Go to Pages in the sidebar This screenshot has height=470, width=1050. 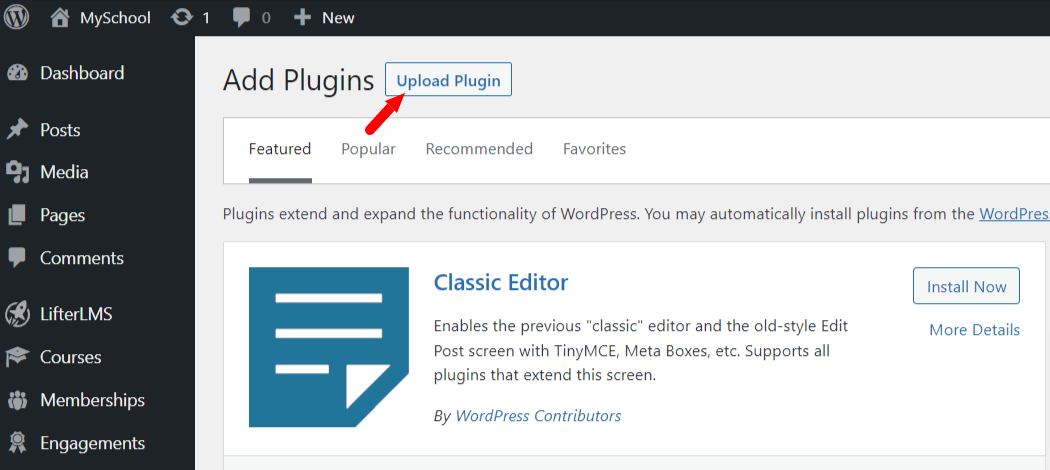(x=62, y=216)
